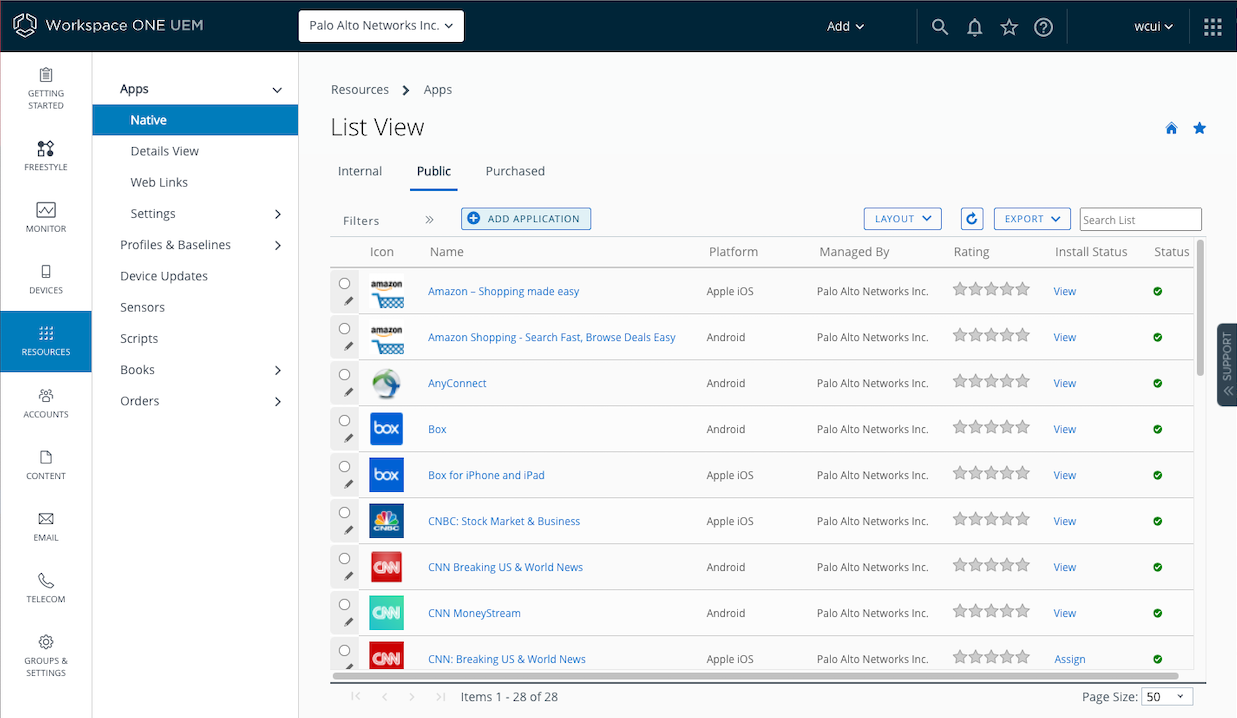Viewport: 1237px width, 718px height.
Task: Select the radio button for Amazon Shopping
Action: point(344,328)
